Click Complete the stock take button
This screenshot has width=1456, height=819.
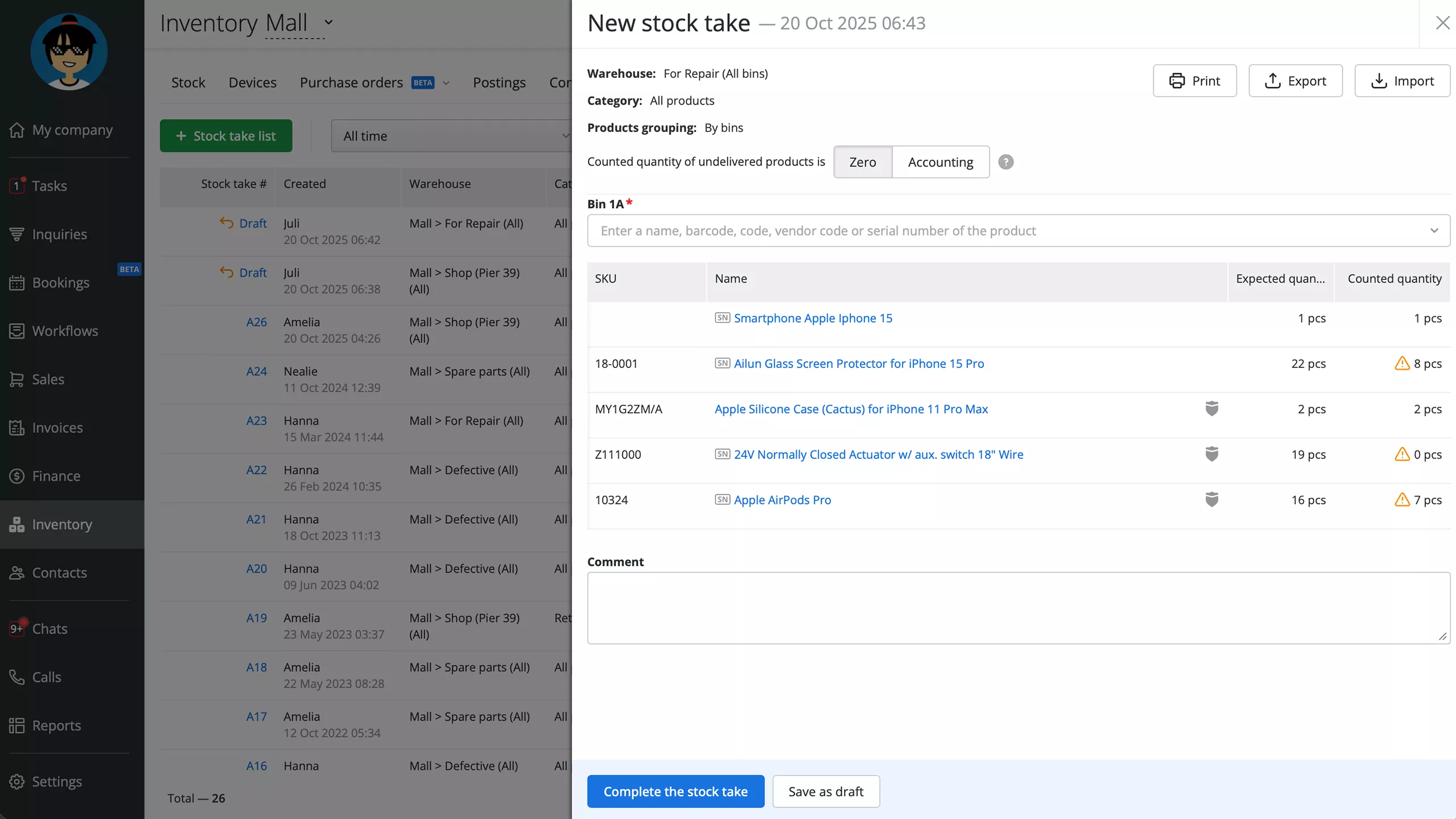pos(675,791)
